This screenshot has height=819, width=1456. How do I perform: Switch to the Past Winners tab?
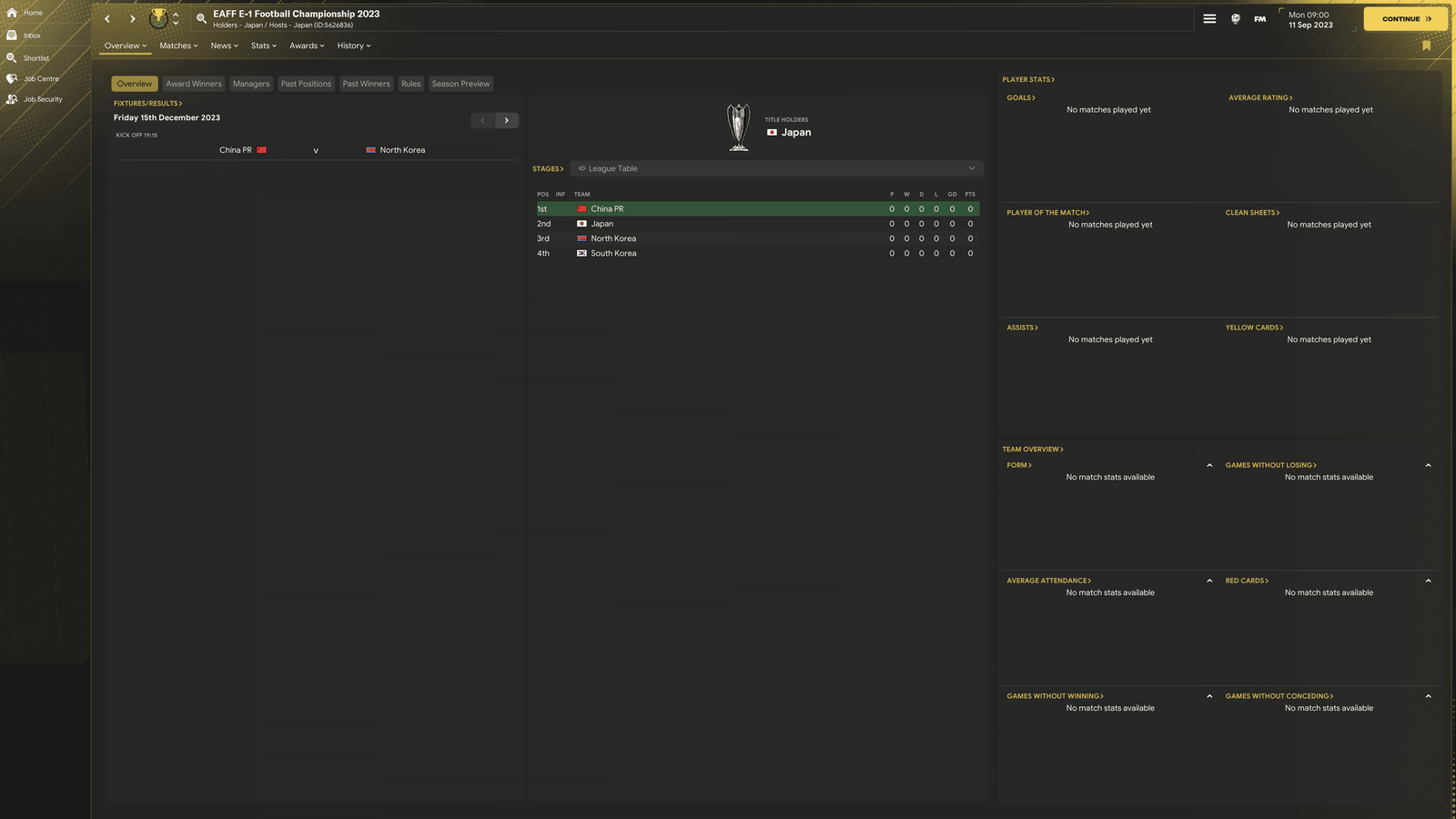click(366, 84)
